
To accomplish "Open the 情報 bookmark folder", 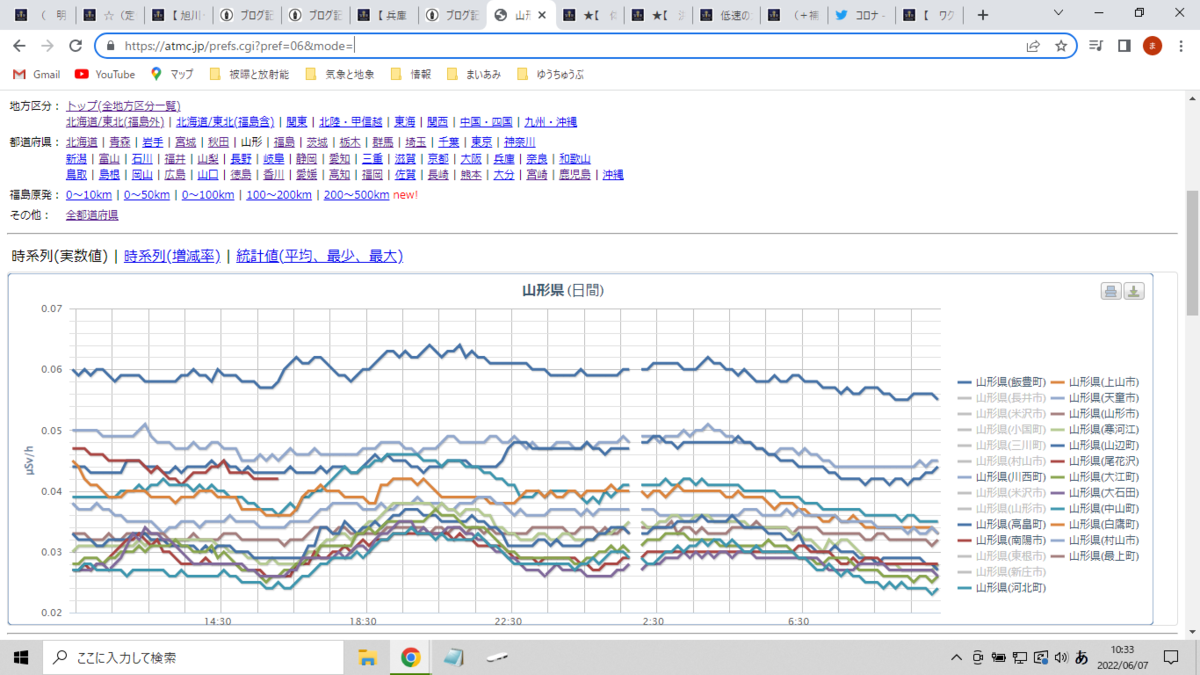I will 410,74.
